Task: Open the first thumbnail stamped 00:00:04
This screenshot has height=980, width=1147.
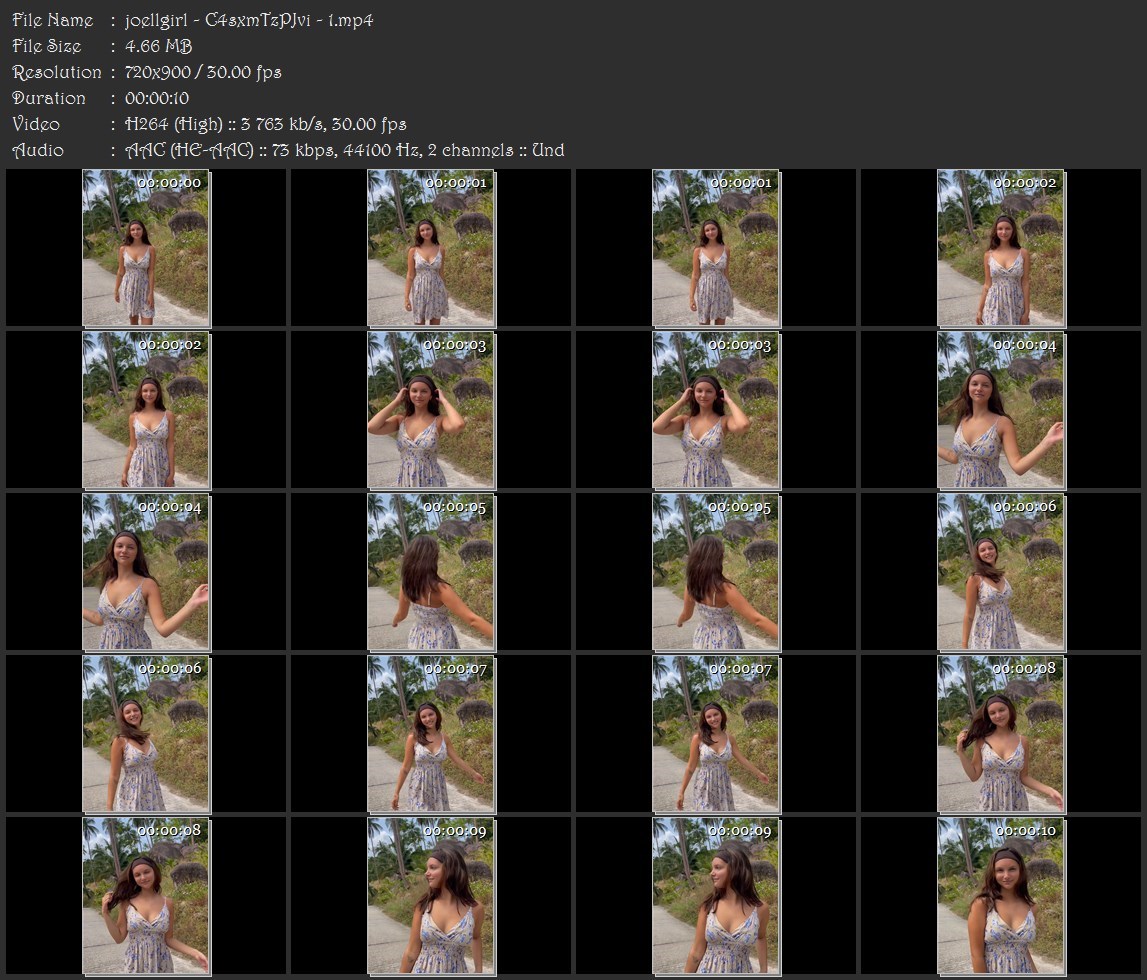Action: pyautogui.click(x=1001, y=410)
